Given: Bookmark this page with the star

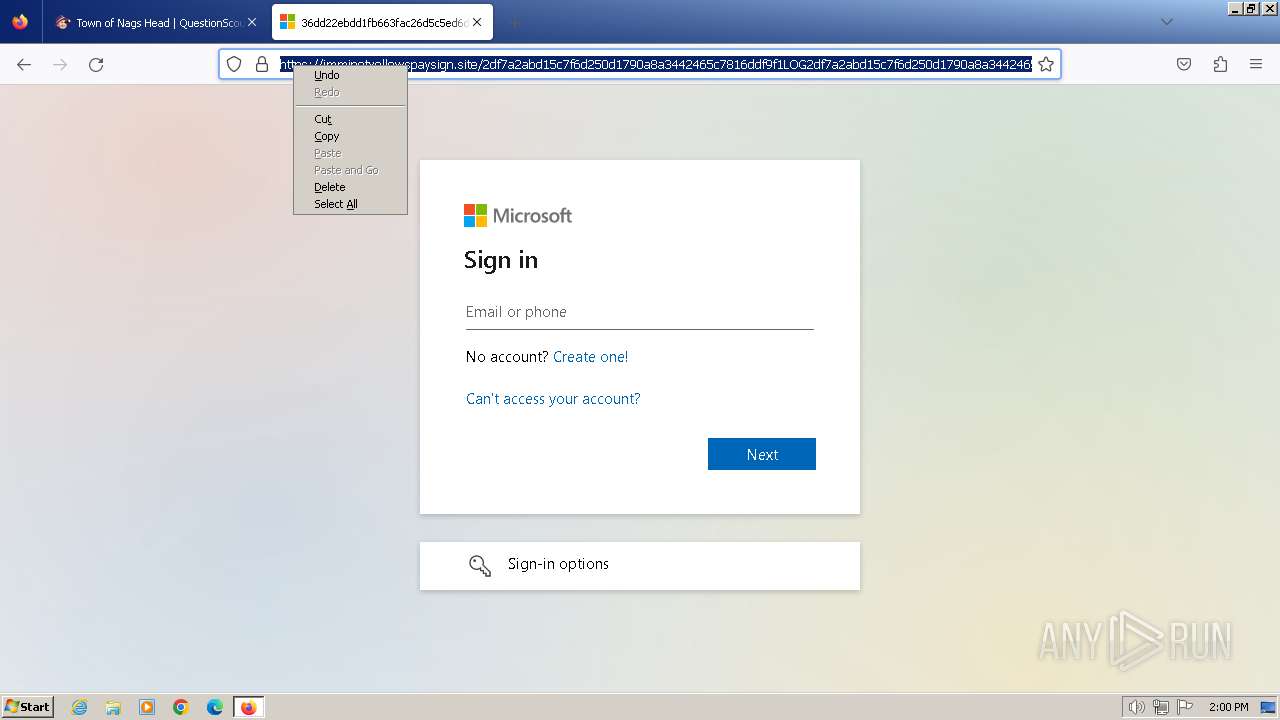Looking at the screenshot, I should [1046, 64].
